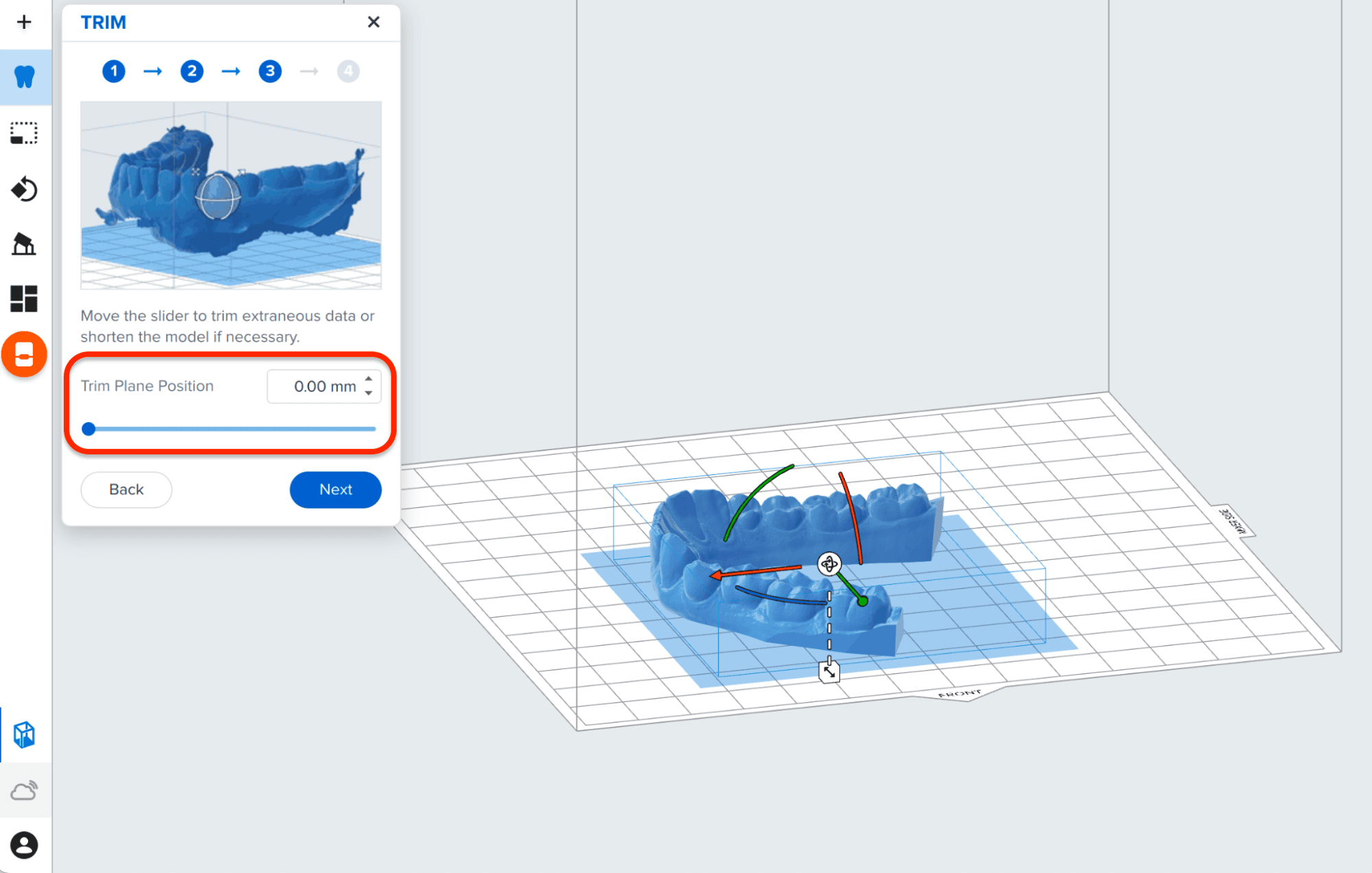The image size is (1372, 873).
Task: Open the user account profile icon
Action: click(25, 846)
